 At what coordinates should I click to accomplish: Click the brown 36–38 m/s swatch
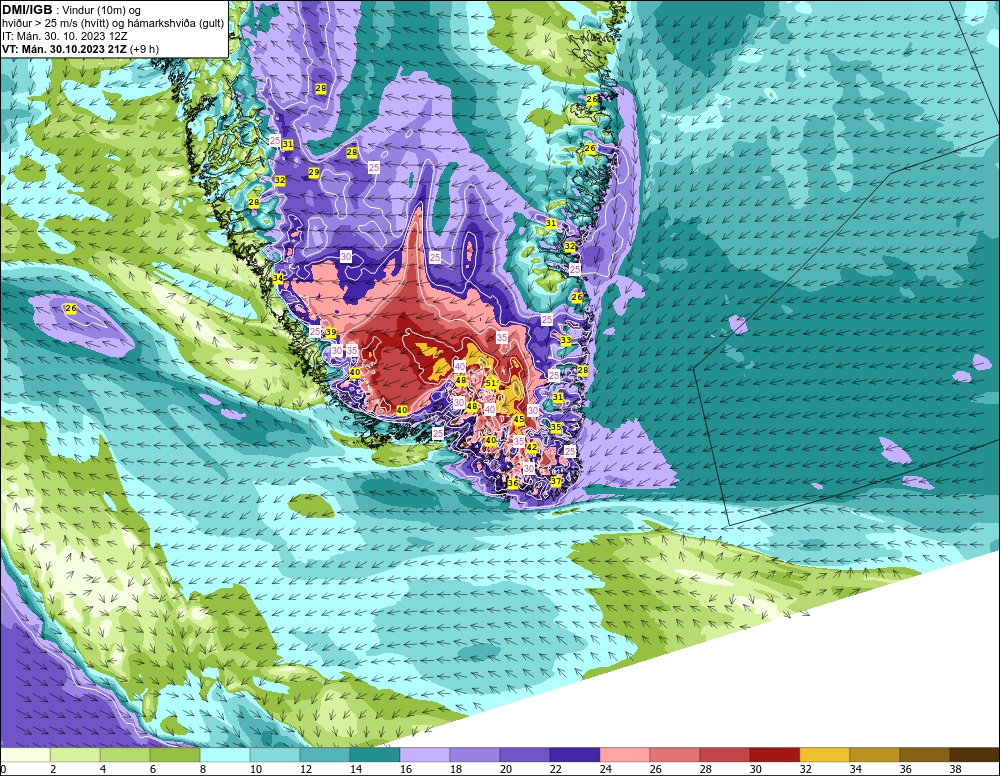click(925, 755)
